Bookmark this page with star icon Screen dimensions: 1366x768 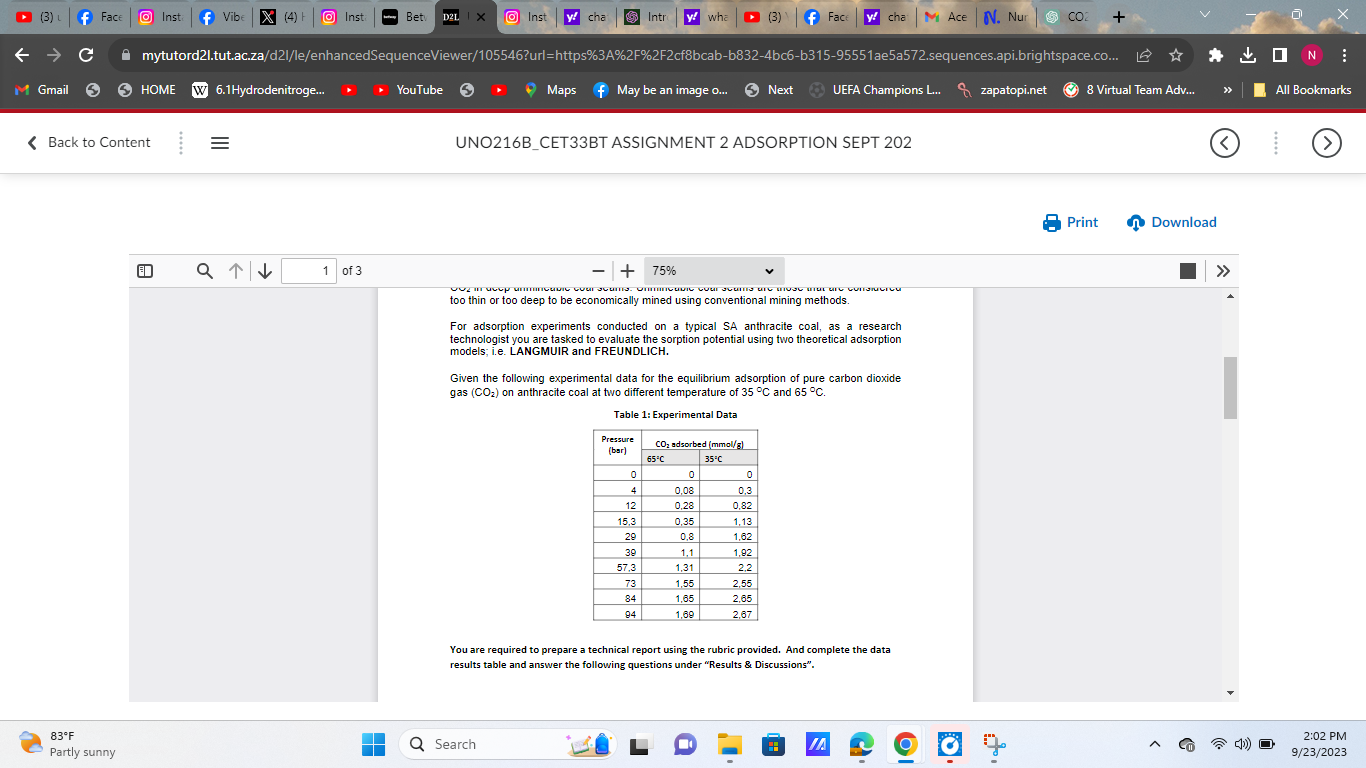(x=1177, y=55)
